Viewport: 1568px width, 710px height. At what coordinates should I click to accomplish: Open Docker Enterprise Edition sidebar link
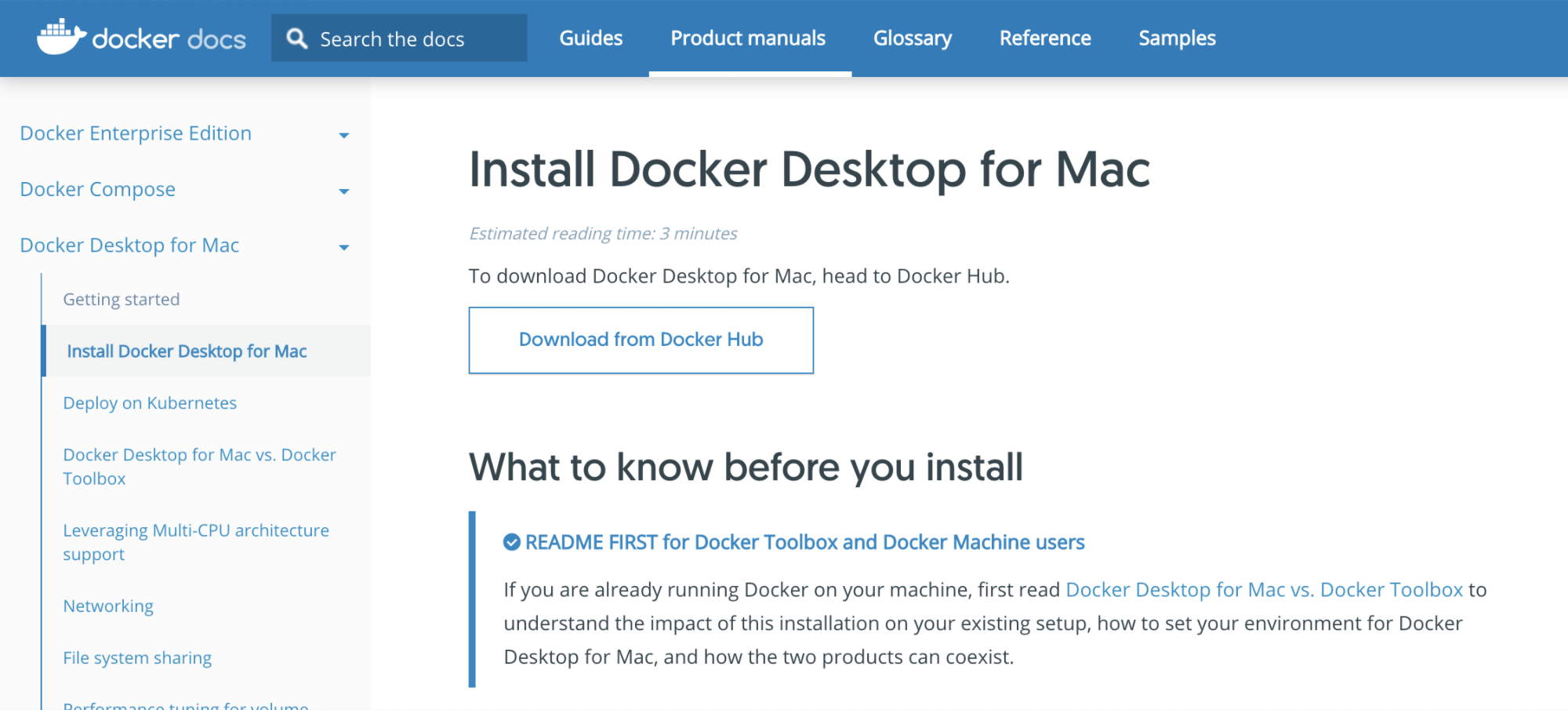coord(136,133)
